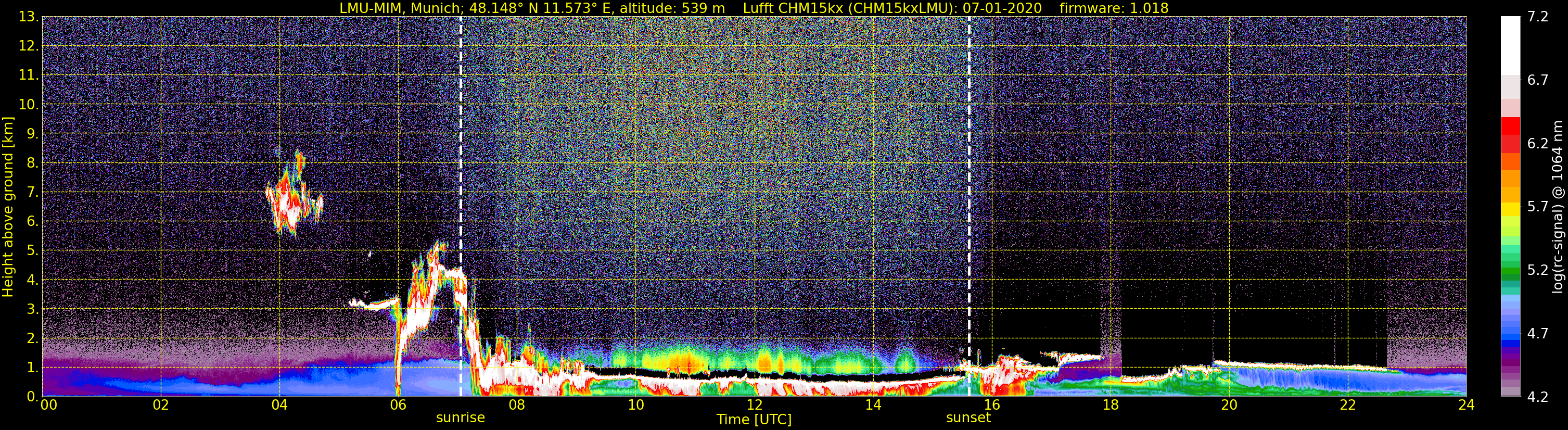This screenshot has width=1568, height=430.
Task: Click the '24' time axis tick label
Action: 1467,405
